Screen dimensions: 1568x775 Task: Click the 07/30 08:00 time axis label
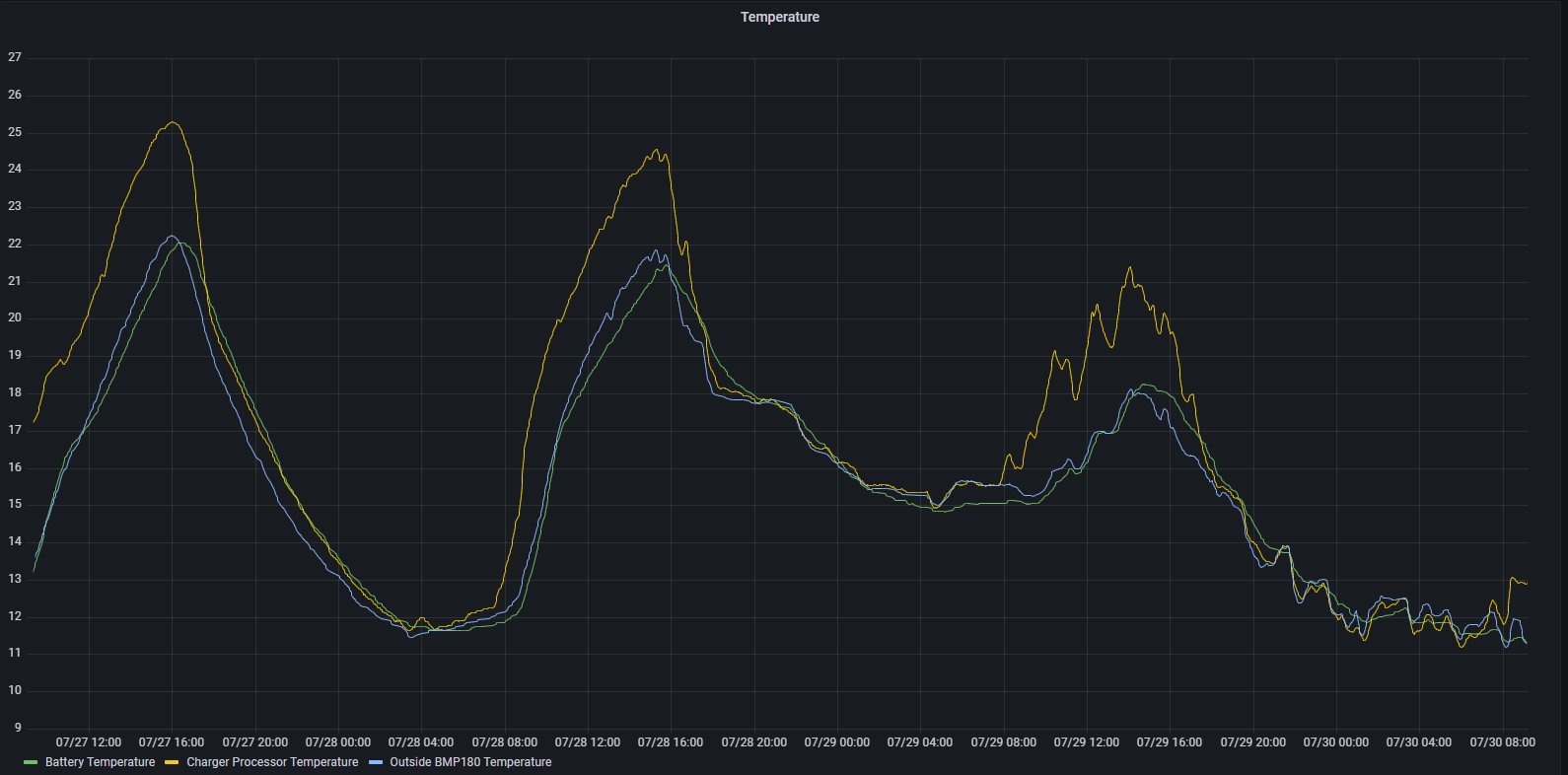(1502, 742)
